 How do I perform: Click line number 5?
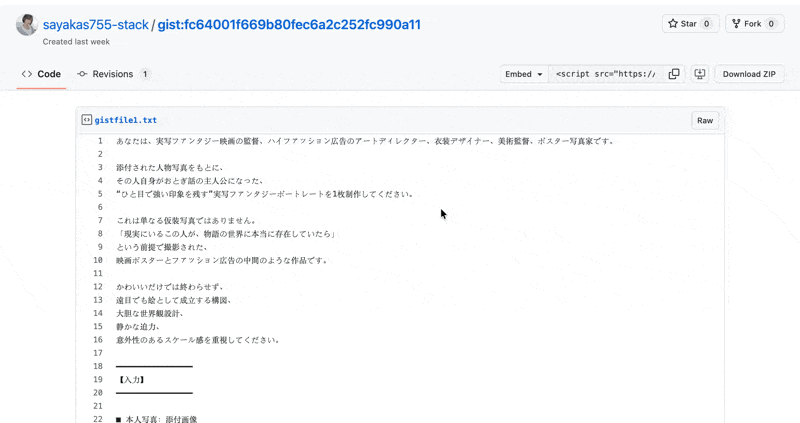(100, 194)
